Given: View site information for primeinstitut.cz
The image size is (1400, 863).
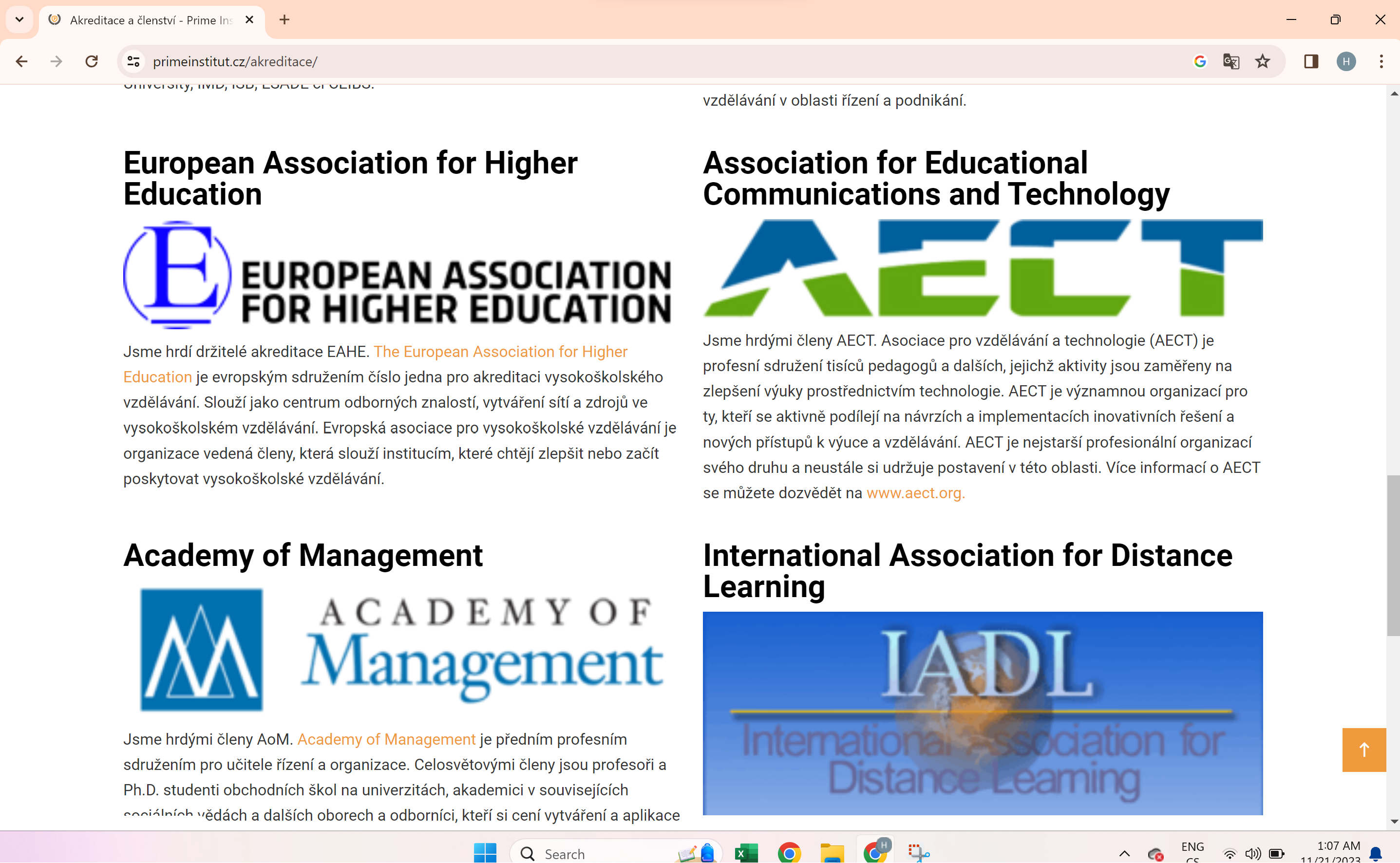Looking at the screenshot, I should click(x=133, y=61).
